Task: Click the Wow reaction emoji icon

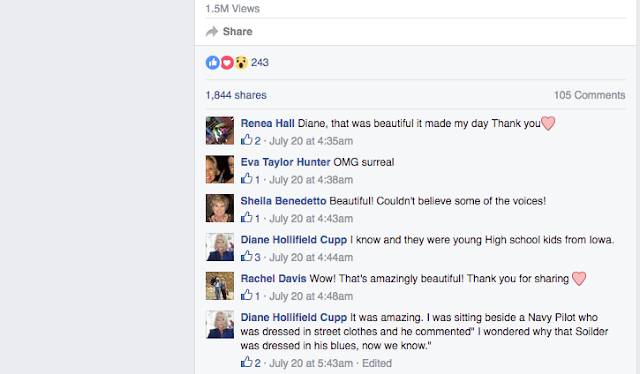Action: click(x=241, y=62)
